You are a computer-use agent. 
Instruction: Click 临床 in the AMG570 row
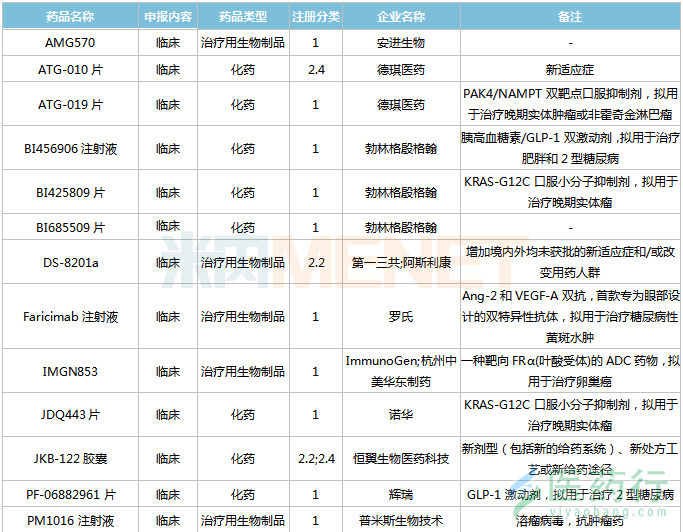click(168, 43)
